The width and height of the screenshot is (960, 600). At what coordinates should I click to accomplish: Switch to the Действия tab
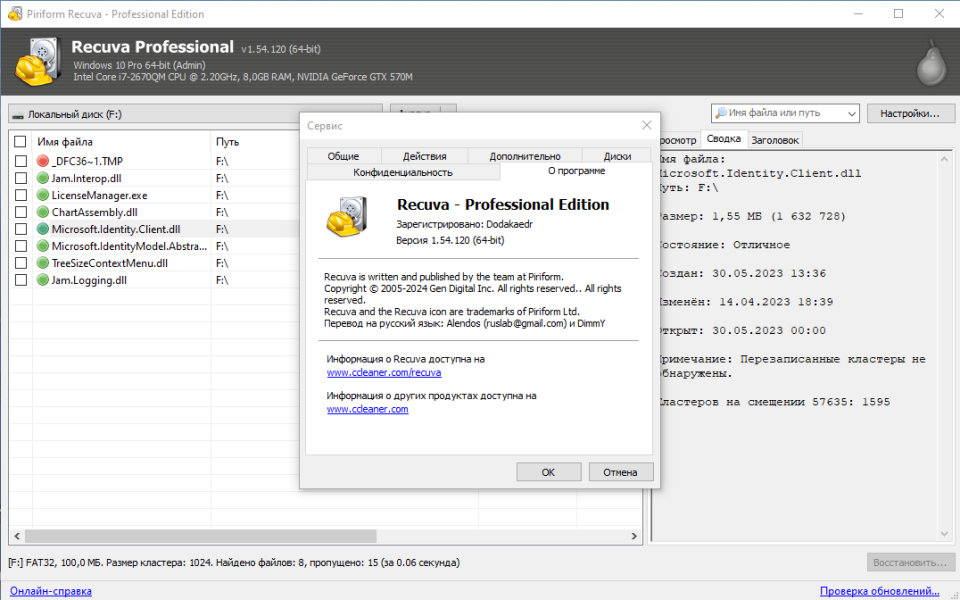[424, 156]
